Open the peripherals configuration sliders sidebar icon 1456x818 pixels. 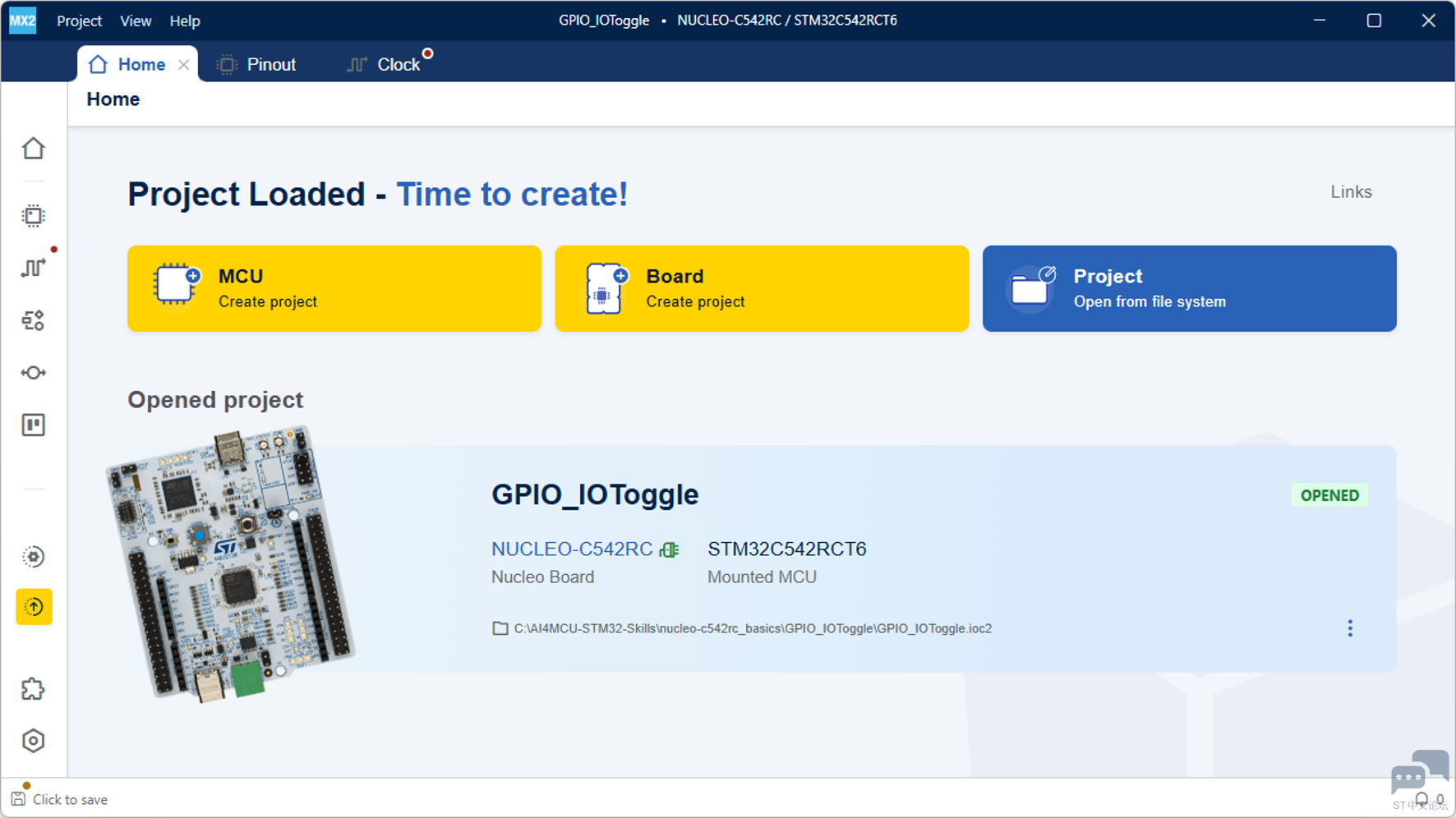[x=34, y=320]
